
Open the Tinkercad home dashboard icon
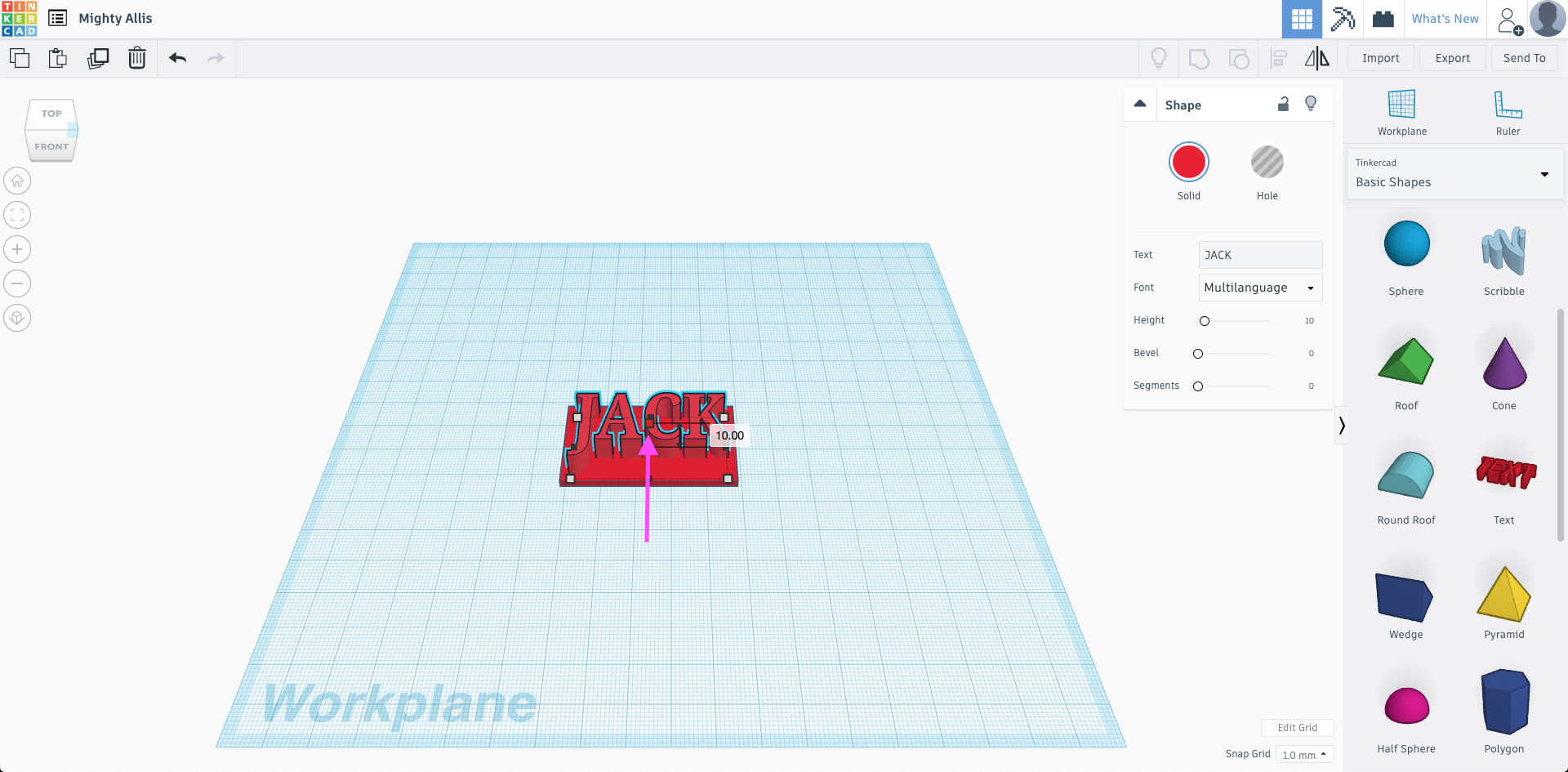point(19,18)
